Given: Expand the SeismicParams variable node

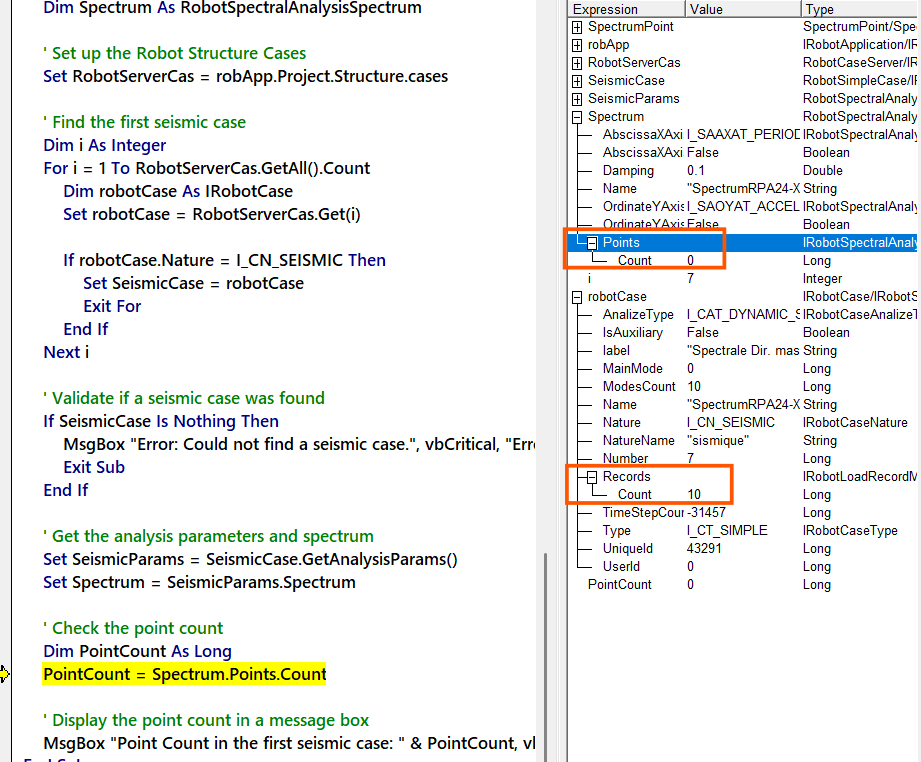Looking at the screenshot, I should pos(577,99).
